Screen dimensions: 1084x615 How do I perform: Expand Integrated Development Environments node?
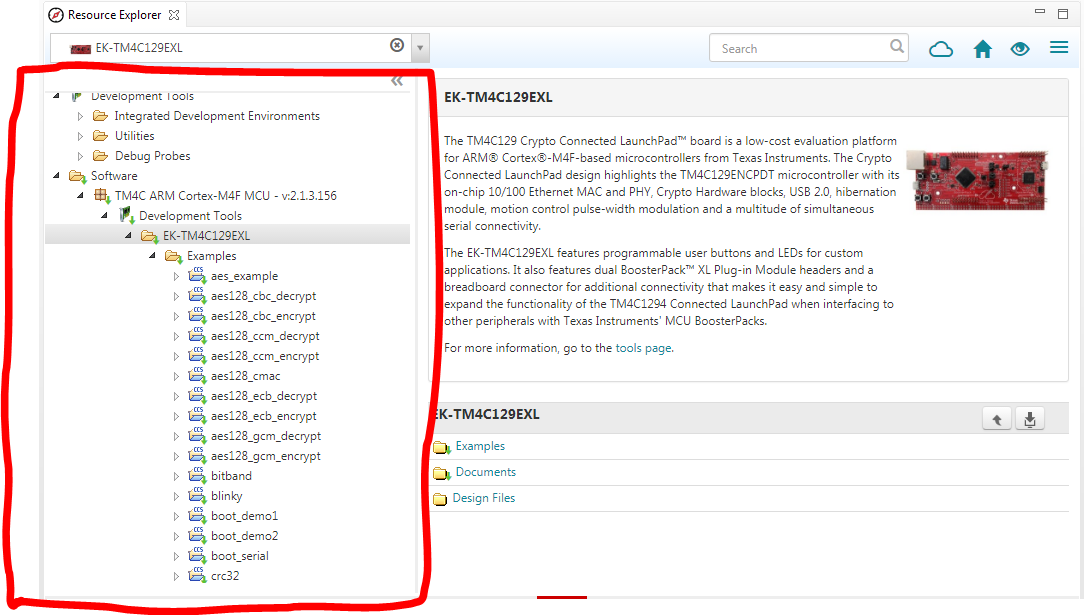[x=80, y=116]
